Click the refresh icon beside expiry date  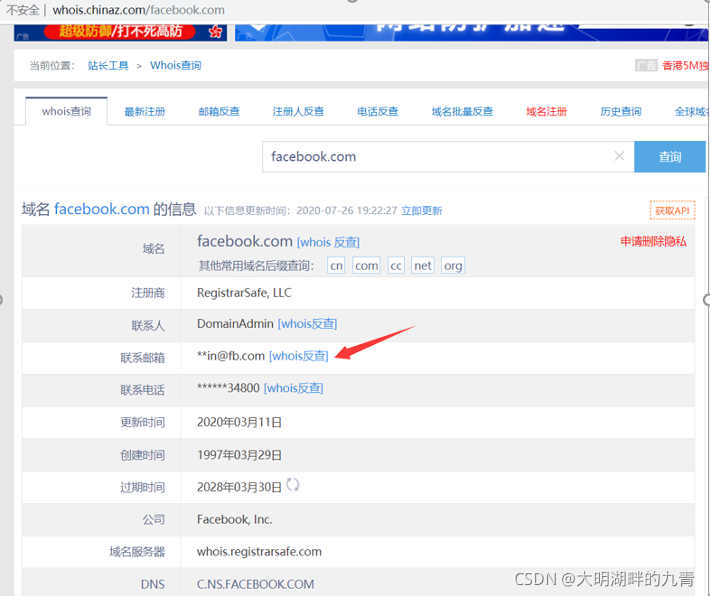[293, 485]
